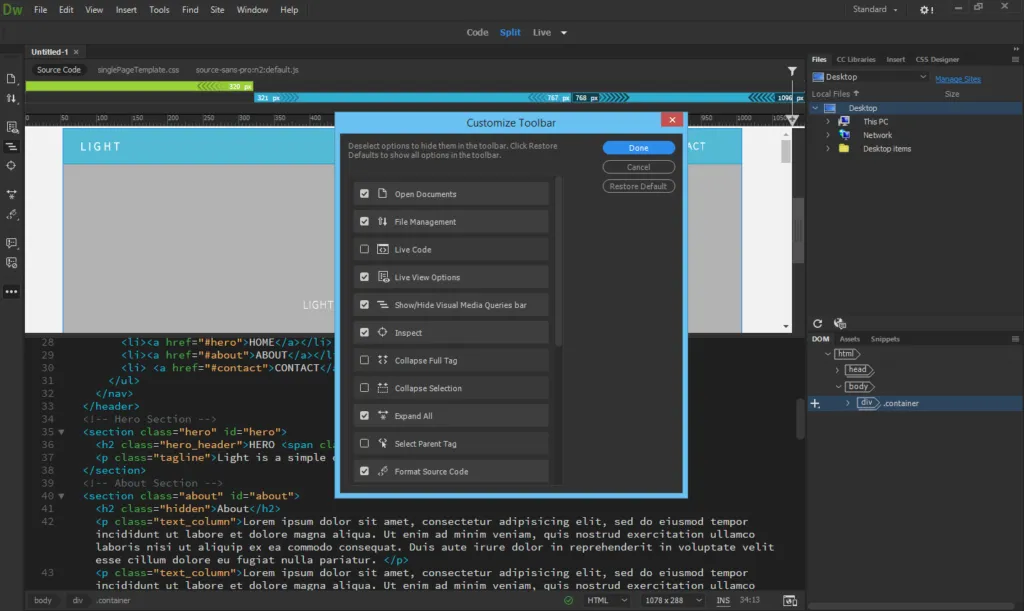Click the plus icon beside div .container
Image resolution: width=1024 pixels, height=611 pixels.
(815, 404)
